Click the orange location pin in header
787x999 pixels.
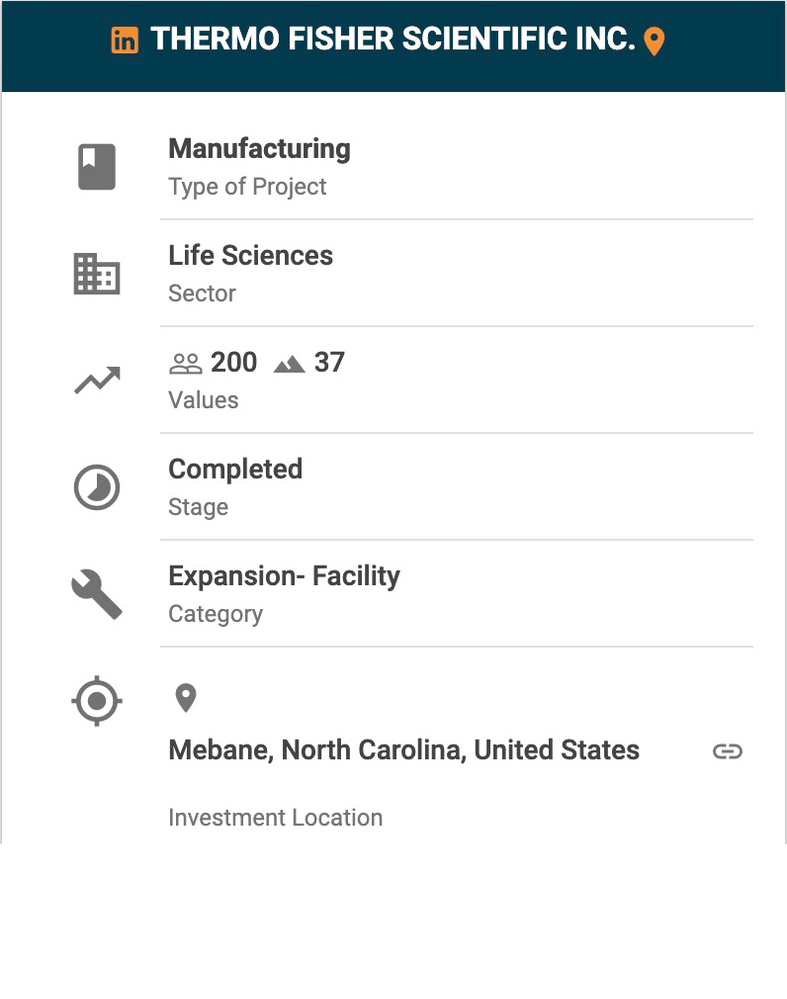(x=654, y=41)
